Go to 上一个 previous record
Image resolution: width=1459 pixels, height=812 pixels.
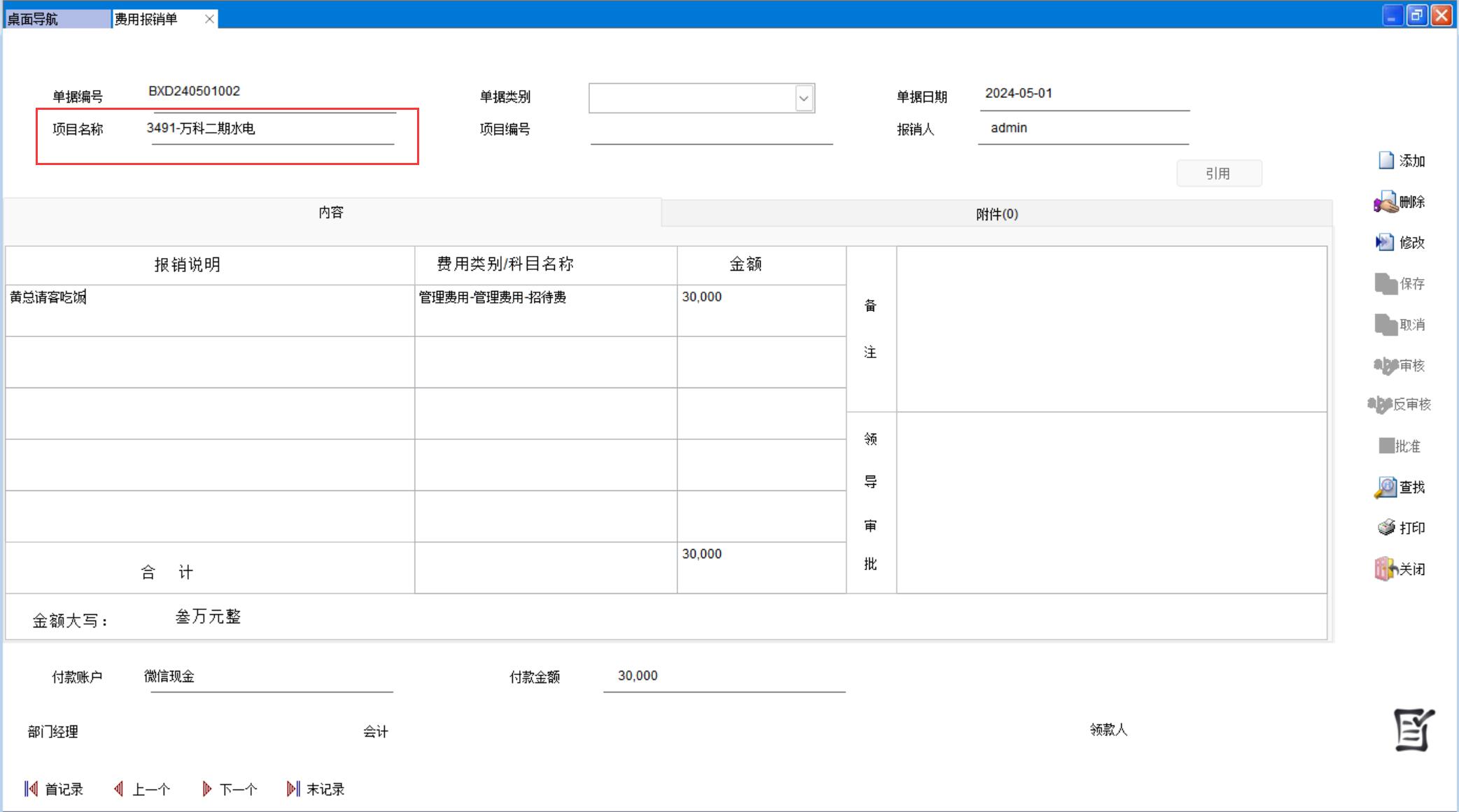pyautogui.click(x=142, y=790)
